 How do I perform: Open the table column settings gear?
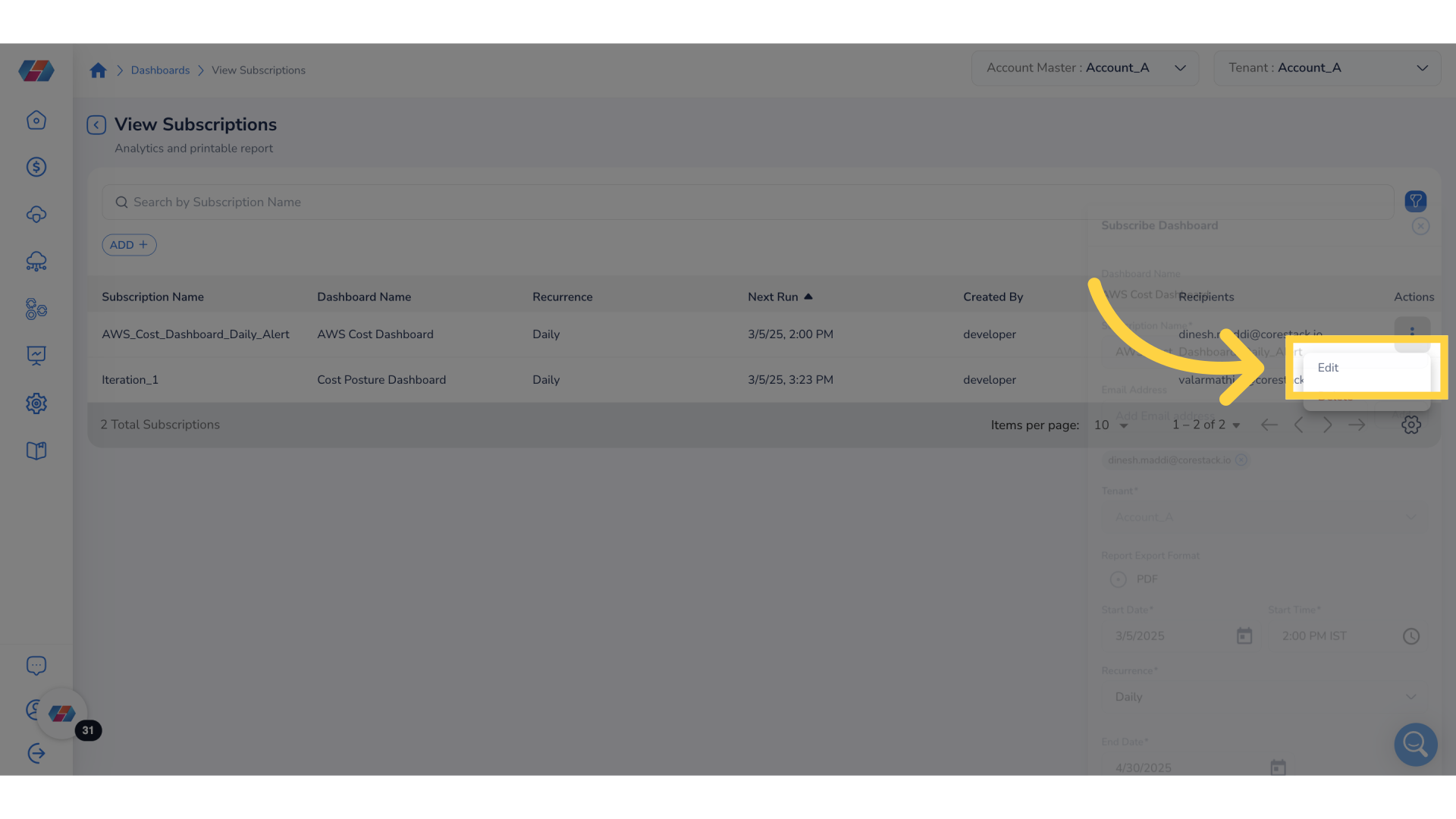1411,425
